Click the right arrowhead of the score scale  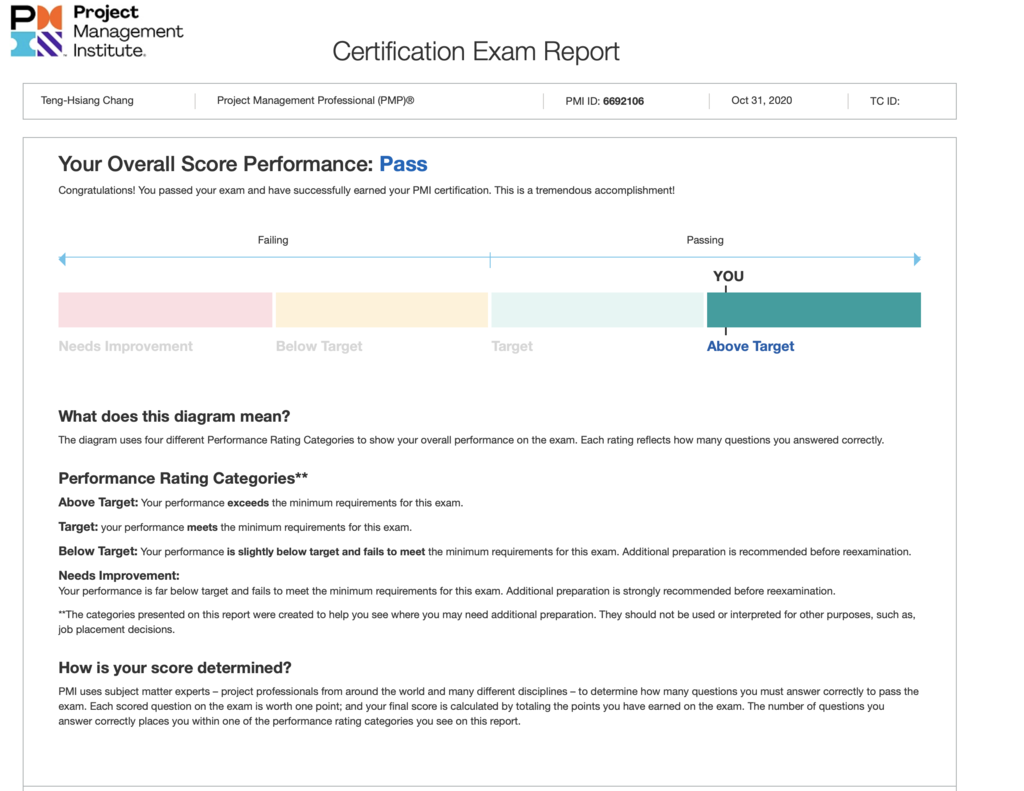click(x=917, y=259)
